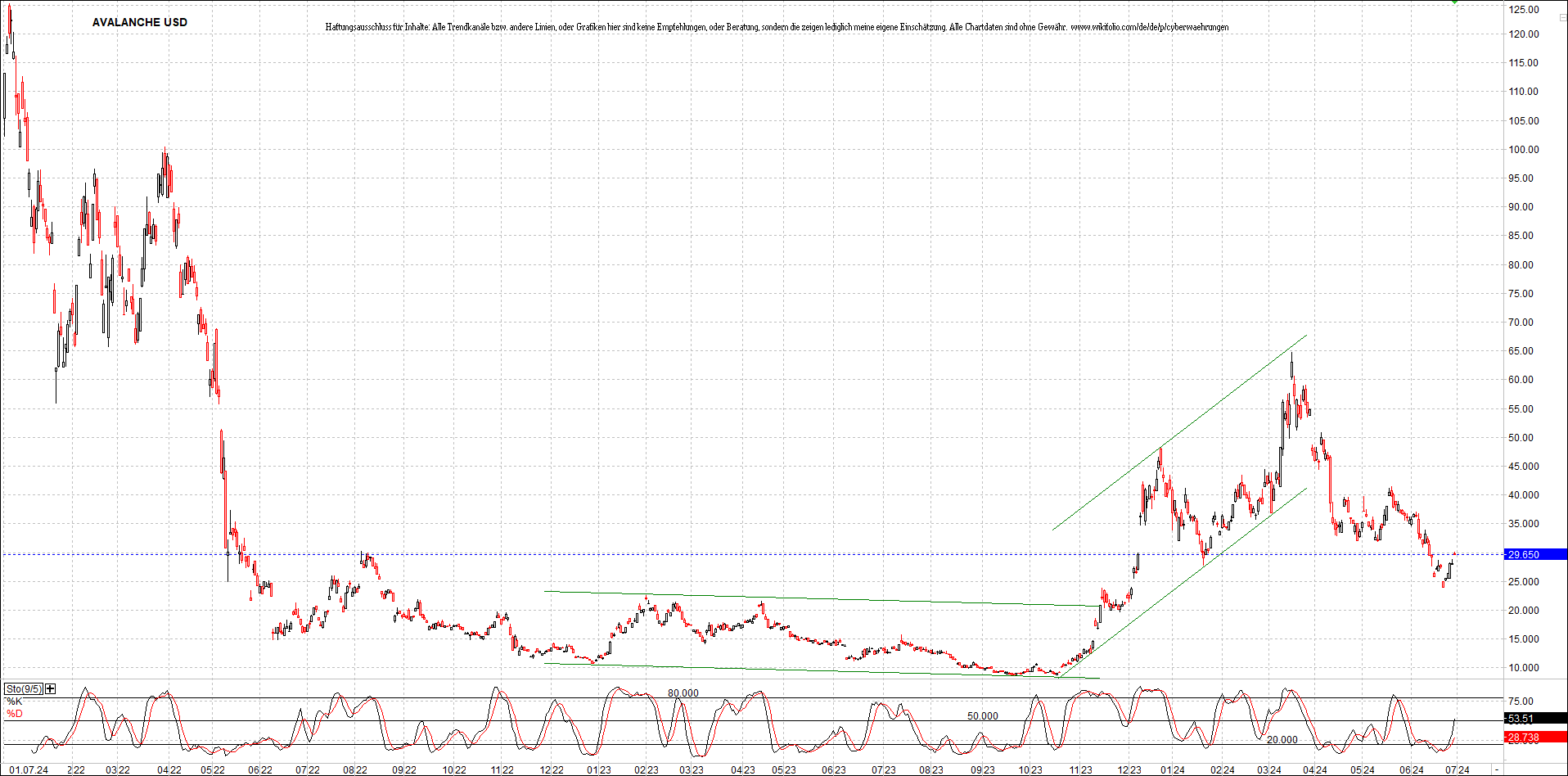Click the black 53.51 stochastic value tag
This screenshot has width=1568, height=776.
[x=1535, y=719]
